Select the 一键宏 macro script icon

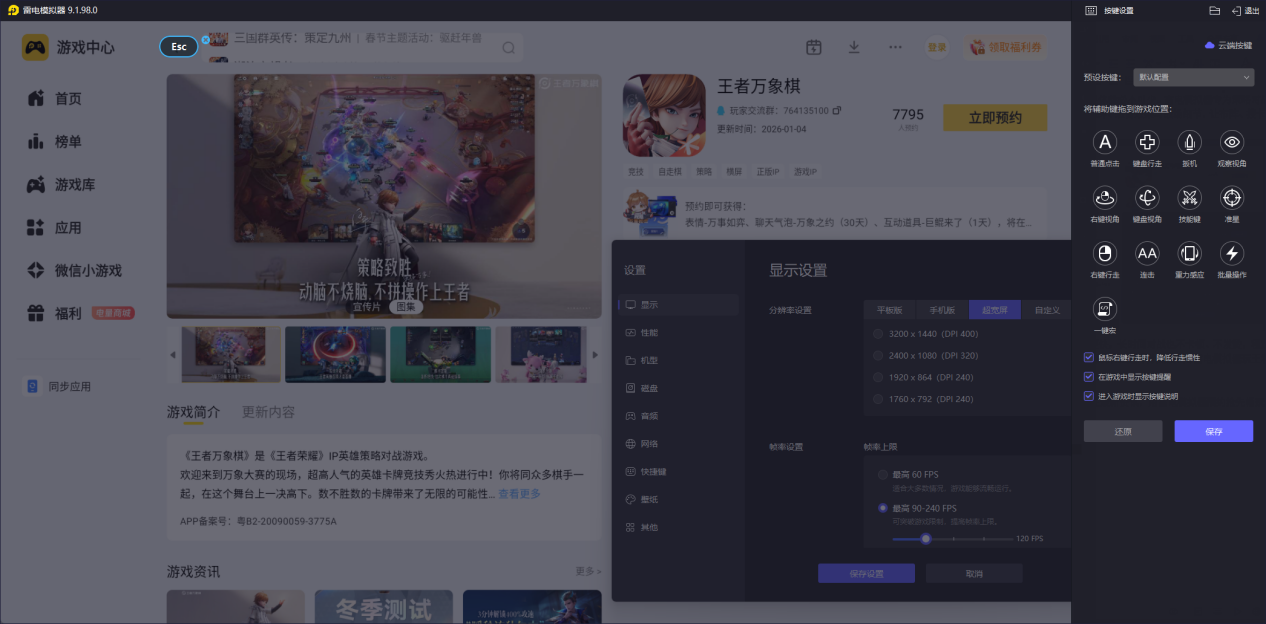pyautogui.click(x=1105, y=309)
